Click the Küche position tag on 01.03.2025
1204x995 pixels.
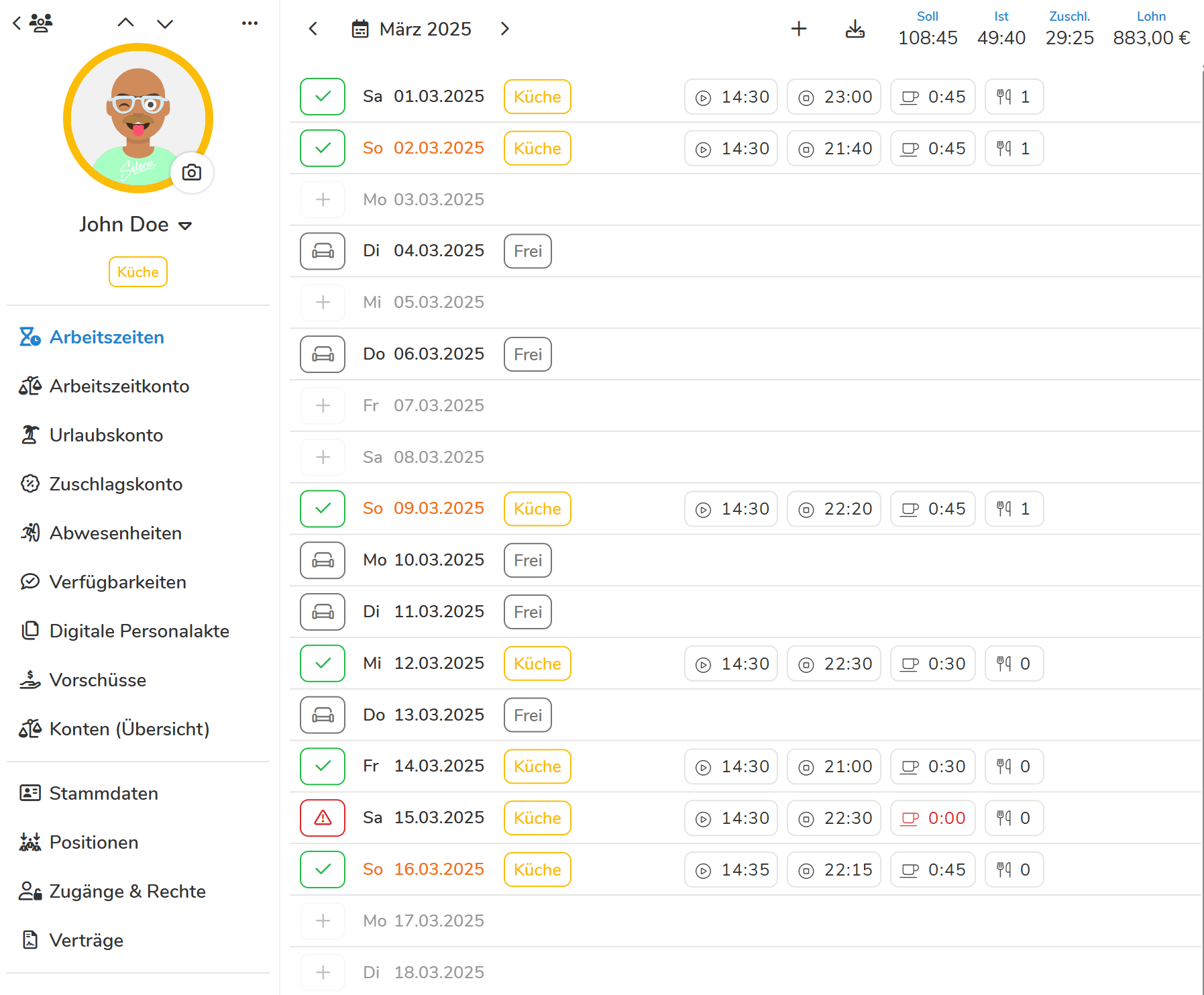pos(537,97)
